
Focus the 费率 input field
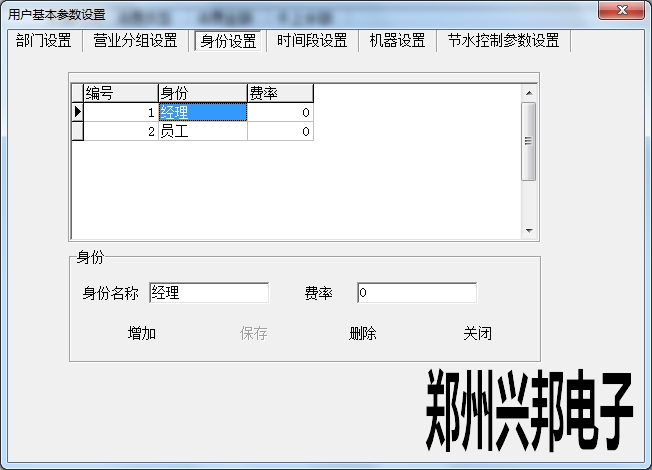pyautogui.click(x=416, y=293)
